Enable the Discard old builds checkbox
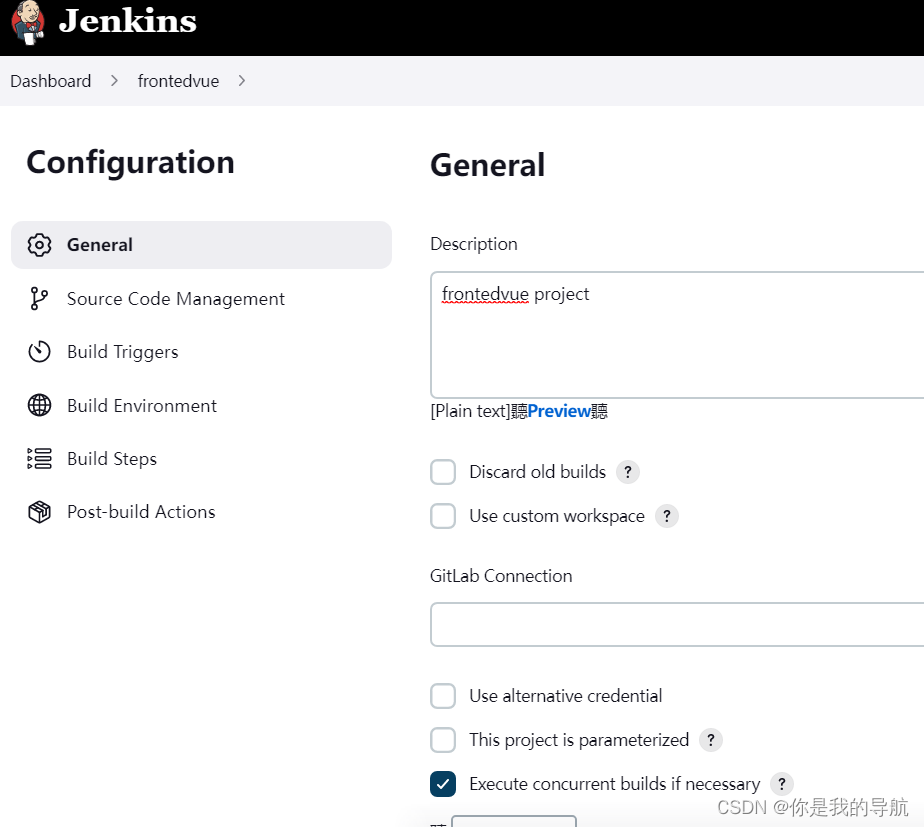Image resolution: width=924 pixels, height=827 pixels. pos(443,471)
